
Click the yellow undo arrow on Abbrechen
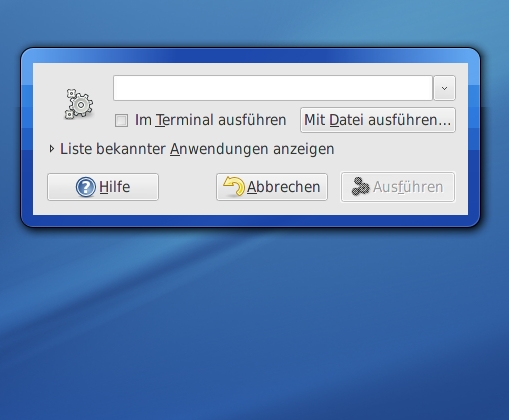pyautogui.click(x=234, y=186)
